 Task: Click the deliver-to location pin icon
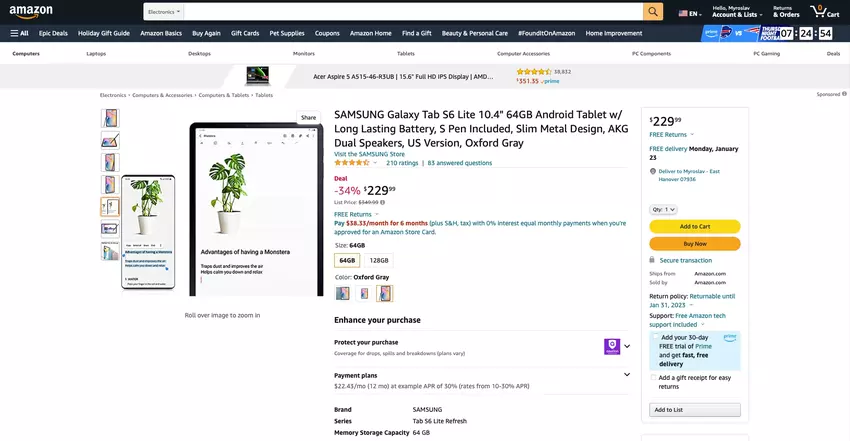click(x=653, y=171)
